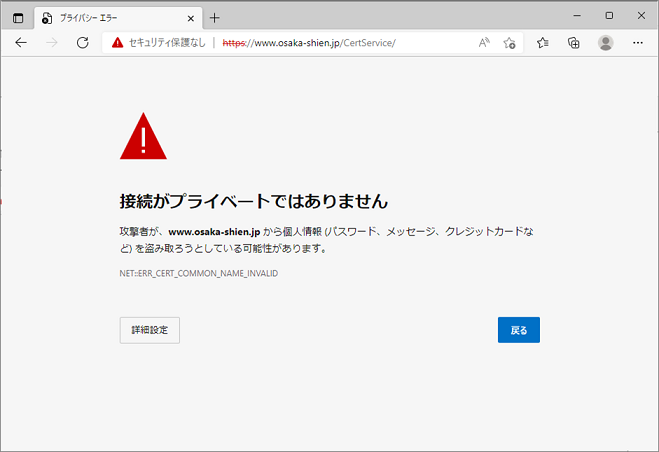Click bold www.osaka-shien.jp text in warning
The image size is (659, 452).
tap(214, 232)
